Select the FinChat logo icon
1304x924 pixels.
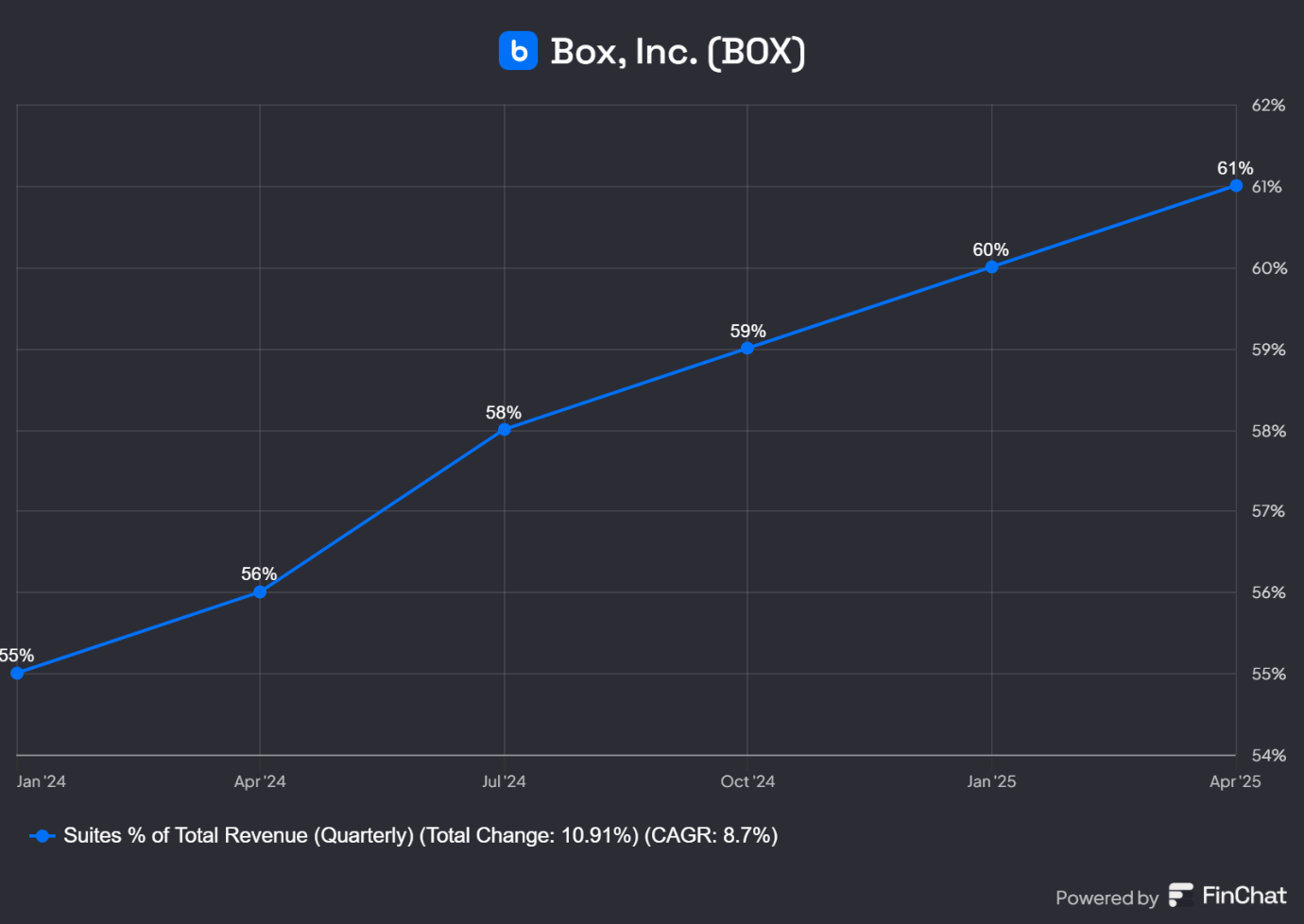(x=1179, y=895)
